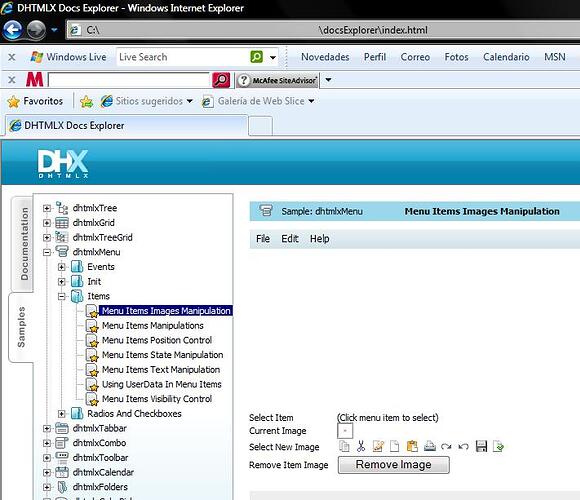Open Menu Items Position Control sample
The width and height of the screenshot is (580, 500).
[x=157, y=340]
